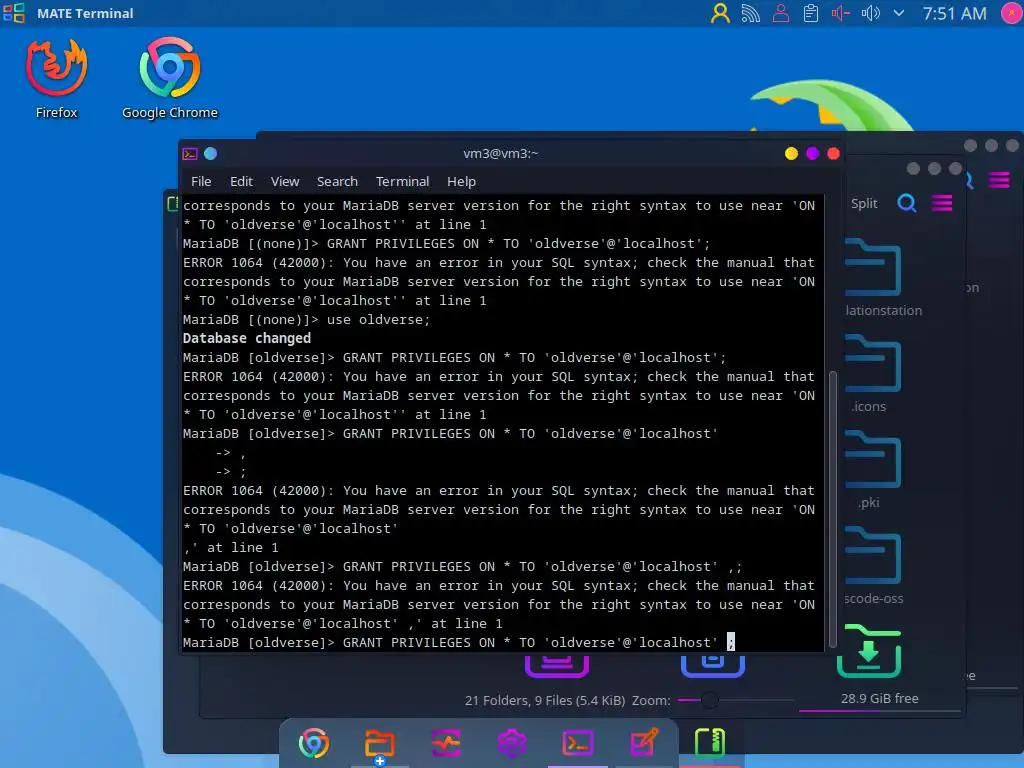Open the .icons folder in file manager
1024x768 pixels.
[872, 374]
